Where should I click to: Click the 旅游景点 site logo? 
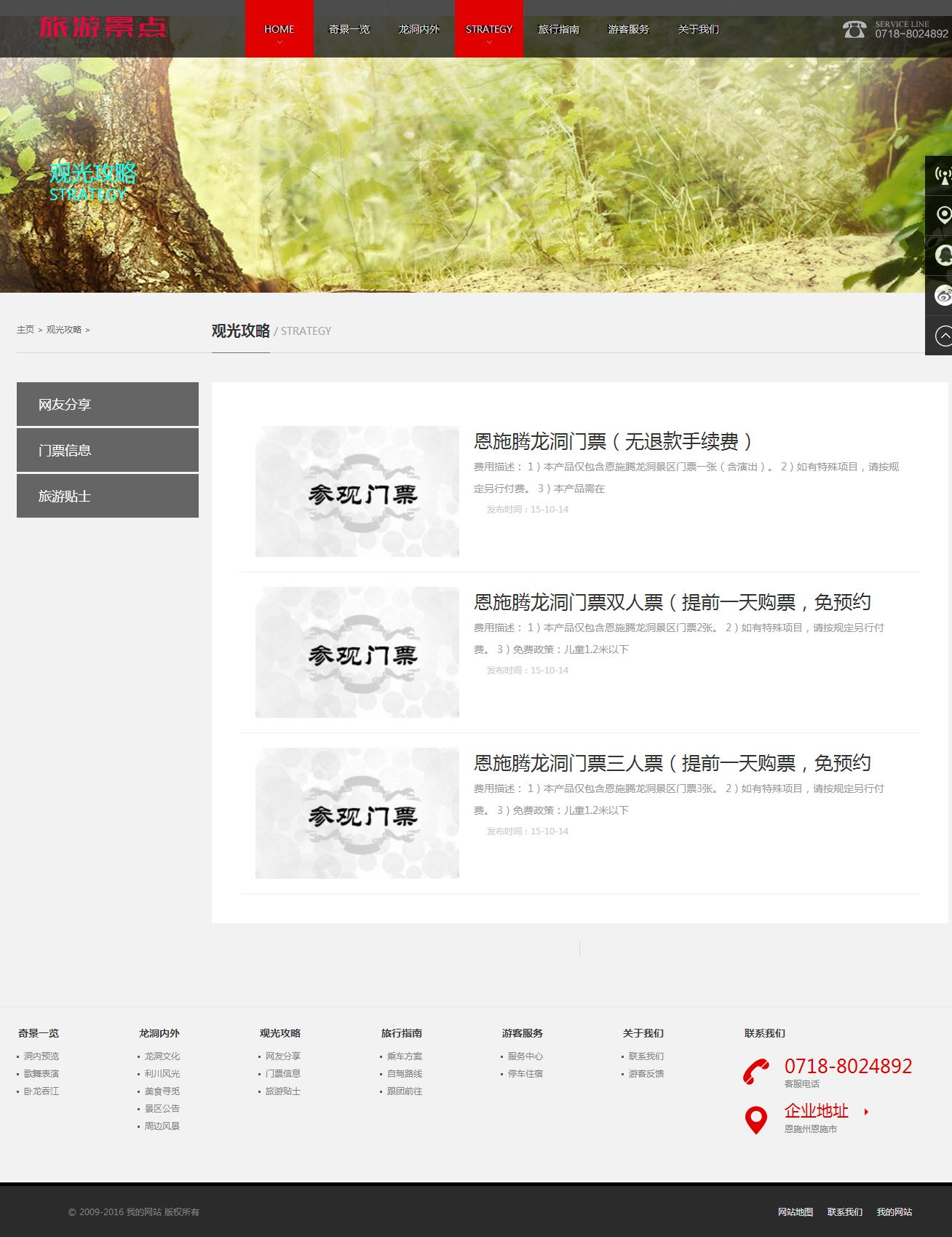(x=103, y=28)
